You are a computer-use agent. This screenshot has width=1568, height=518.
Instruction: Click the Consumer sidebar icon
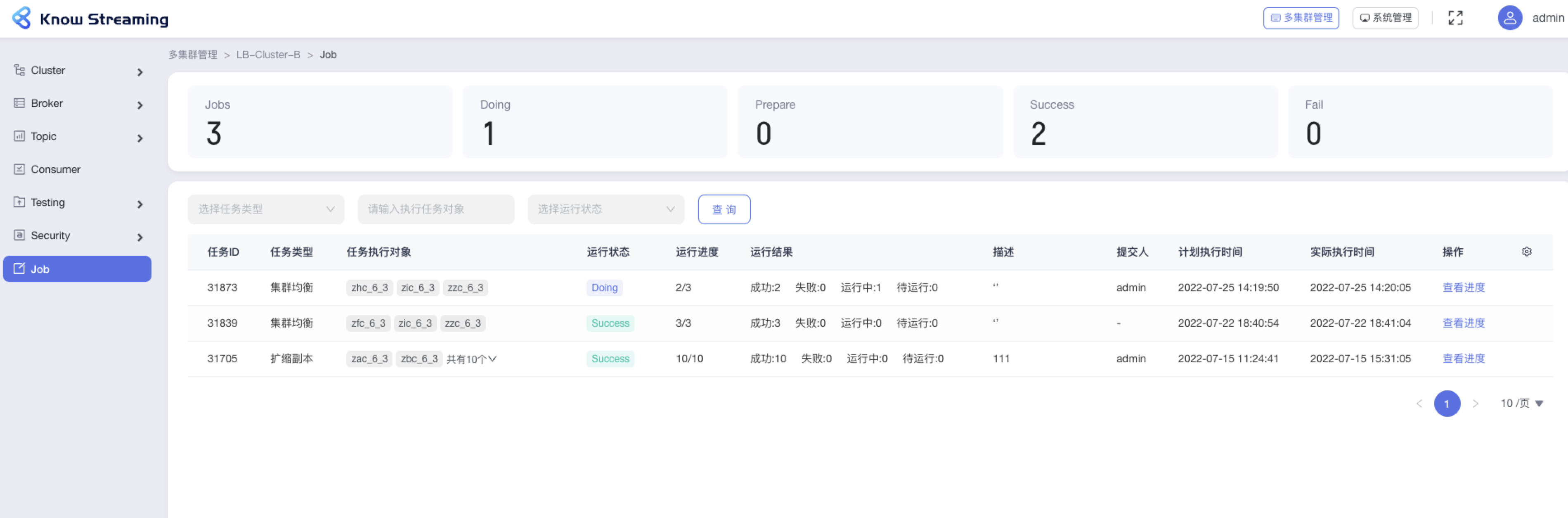click(19, 169)
